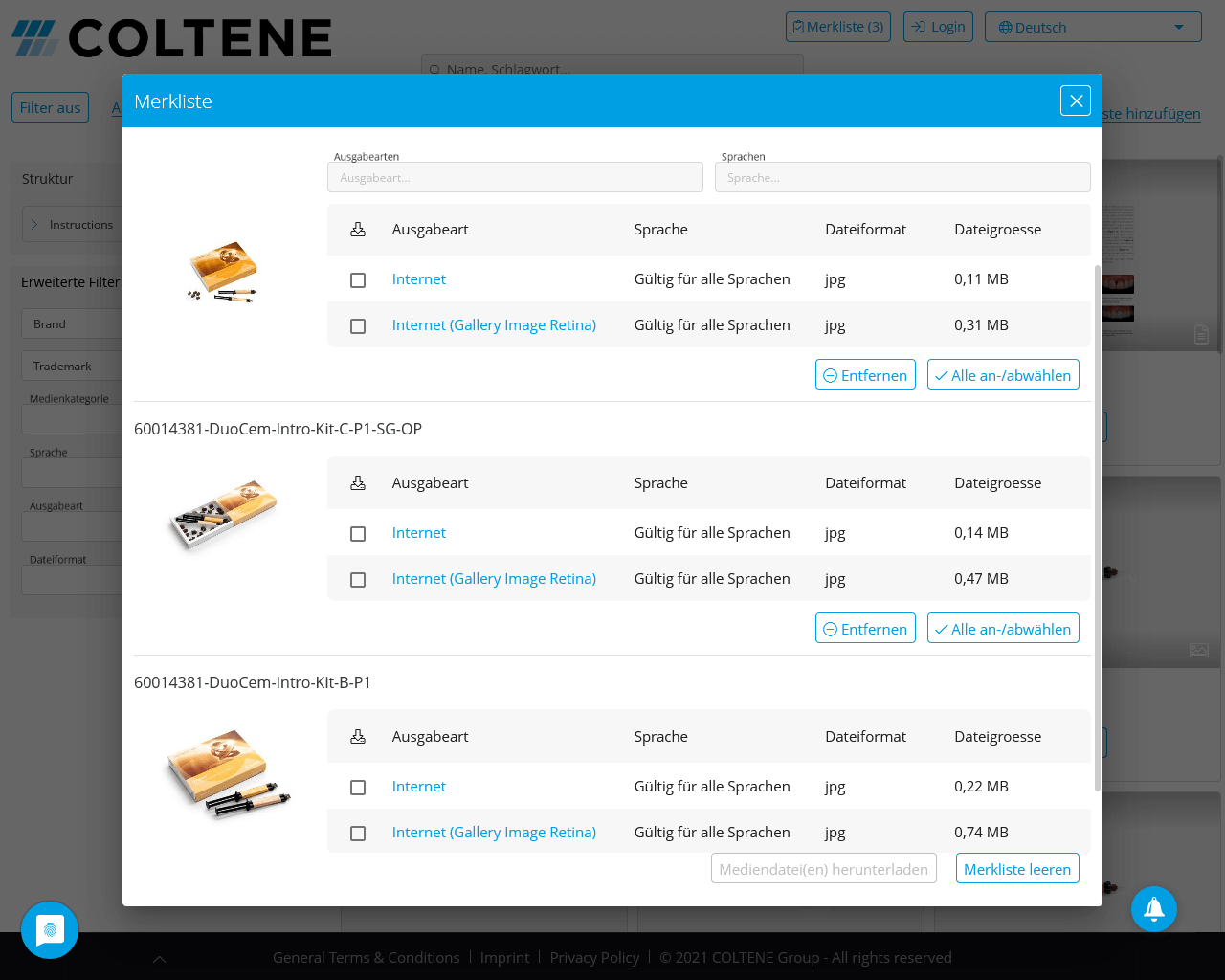Viewport: 1225px width, 980px height.
Task: Click thumbnail of DuoCem-Intro-Kit-B-P1
Action: [x=228, y=773]
